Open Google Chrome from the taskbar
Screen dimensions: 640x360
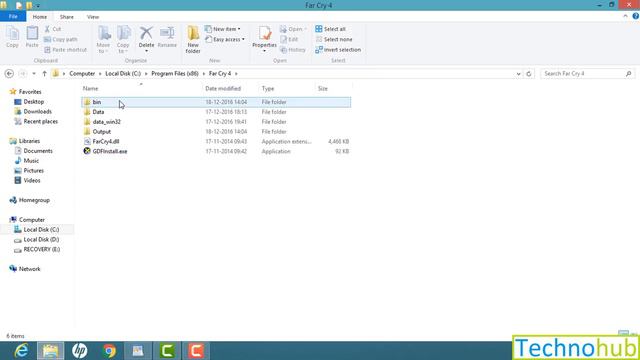tap(109, 351)
